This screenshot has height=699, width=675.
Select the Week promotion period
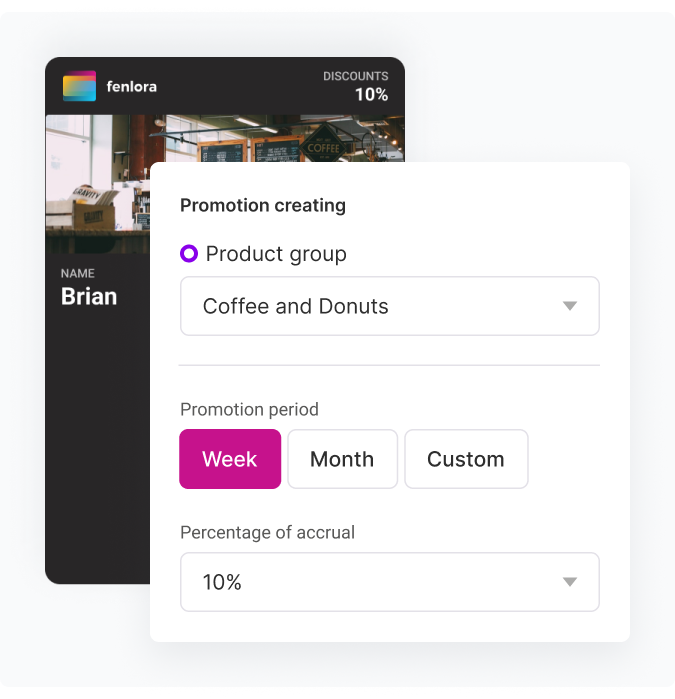[x=230, y=459]
